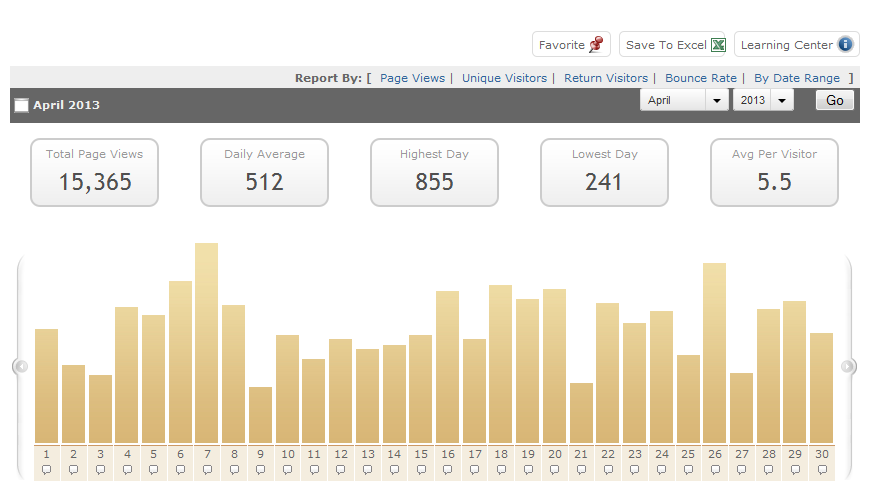Select the bar for day 16
869x492 pixels.
pos(447,367)
